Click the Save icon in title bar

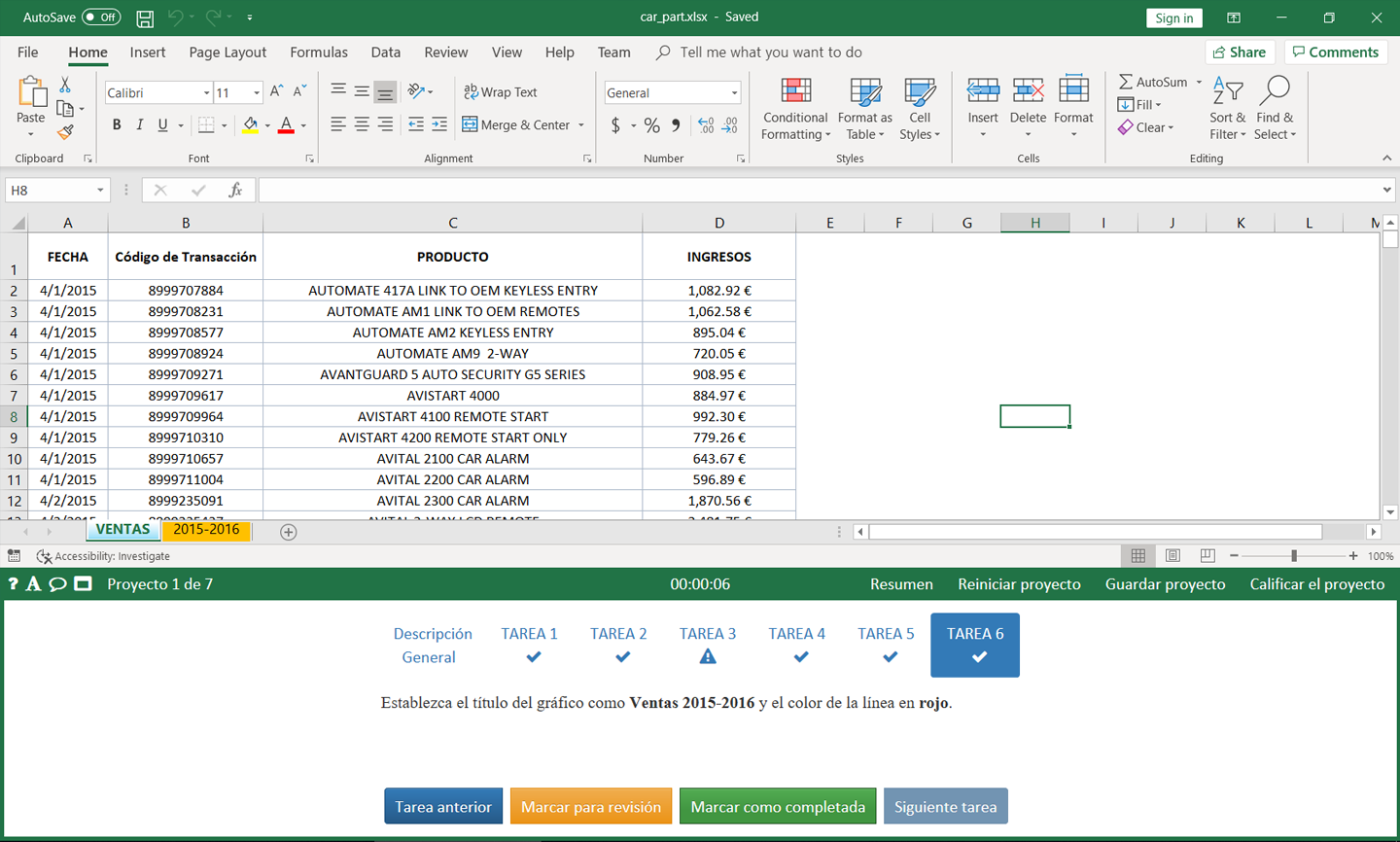click(x=145, y=18)
